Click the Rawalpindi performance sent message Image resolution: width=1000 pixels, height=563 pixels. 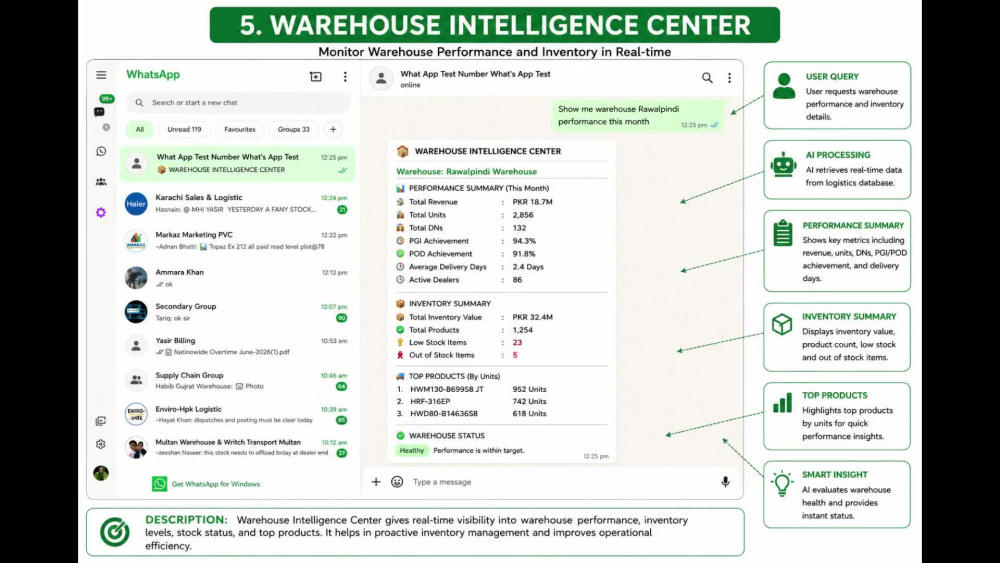638,115
